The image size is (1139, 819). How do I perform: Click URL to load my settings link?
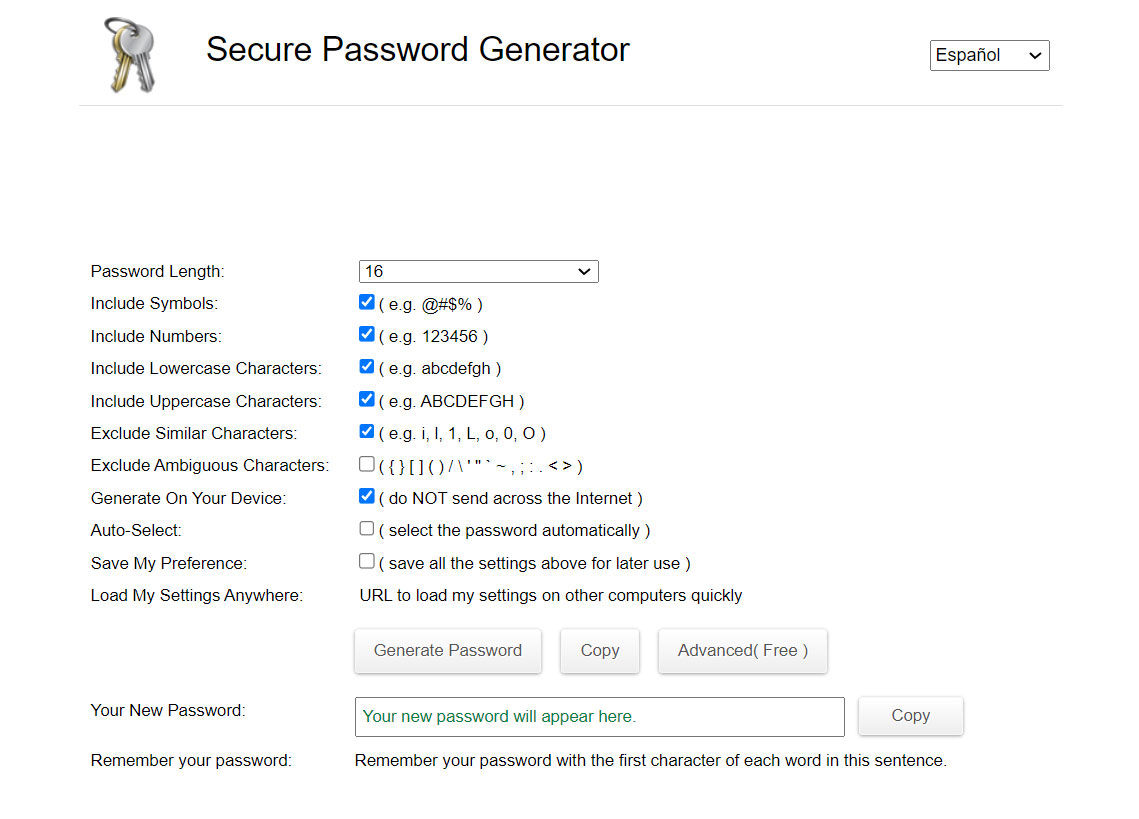551,595
